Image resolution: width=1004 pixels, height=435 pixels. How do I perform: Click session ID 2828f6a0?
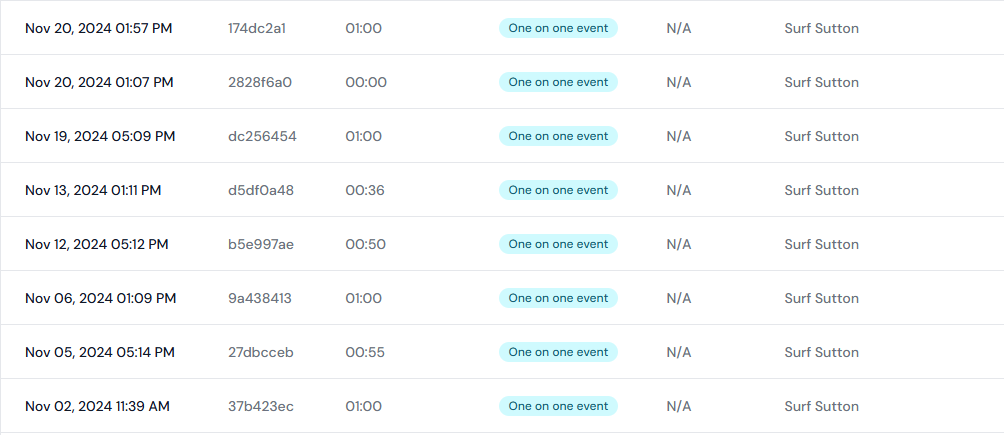tap(260, 82)
